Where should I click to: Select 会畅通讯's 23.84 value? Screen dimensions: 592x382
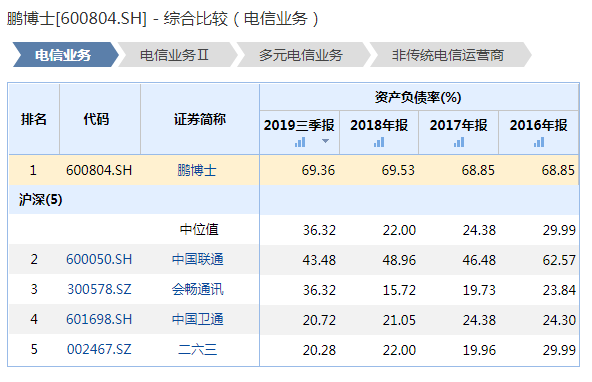click(x=559, y=290)
